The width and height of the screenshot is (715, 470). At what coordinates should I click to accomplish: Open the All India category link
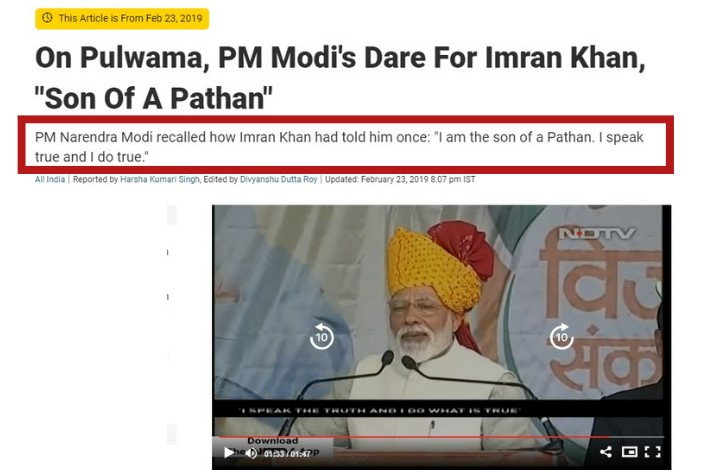tap(50, 179)
